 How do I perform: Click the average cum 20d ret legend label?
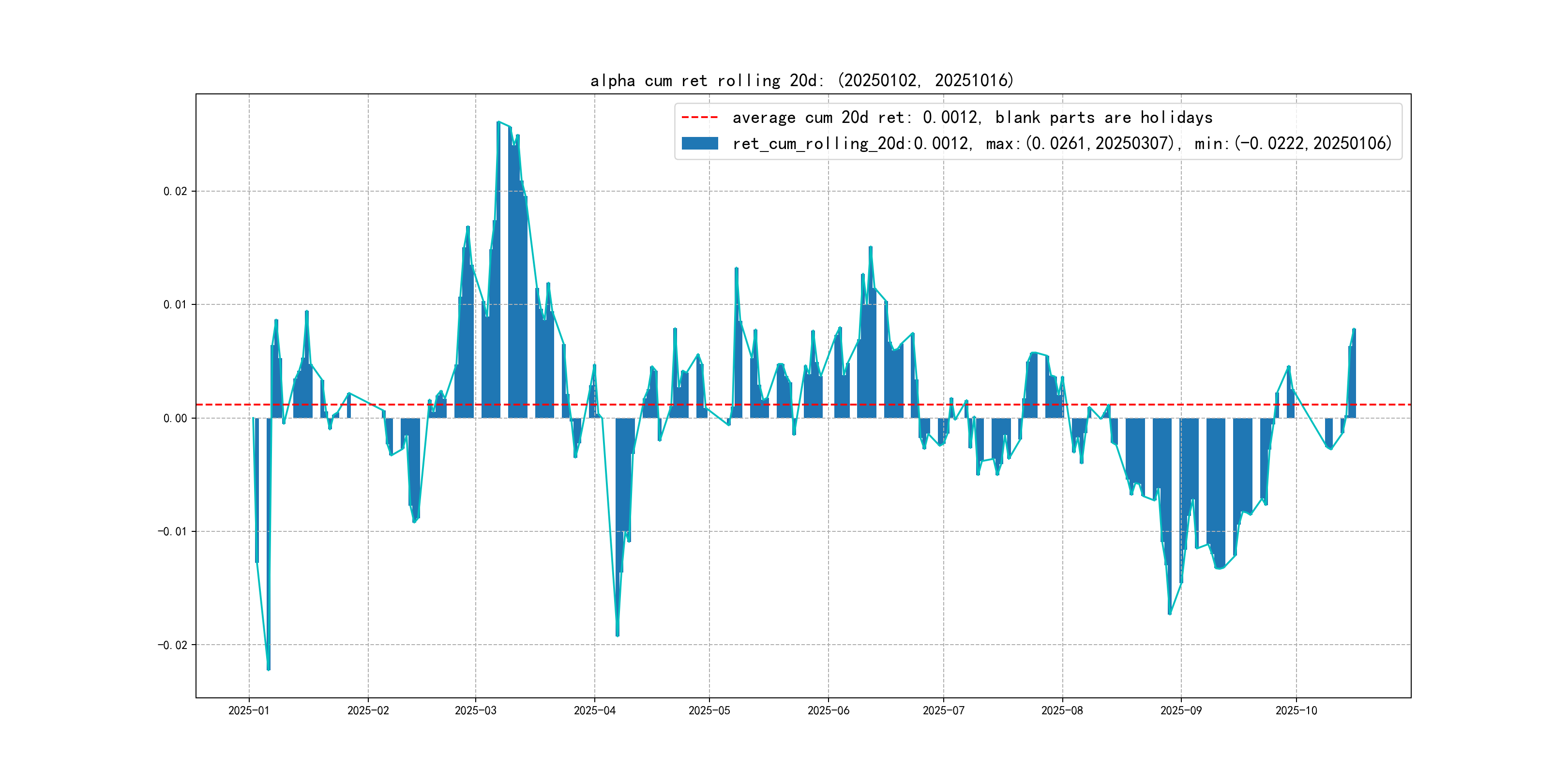tap(972, 118)
